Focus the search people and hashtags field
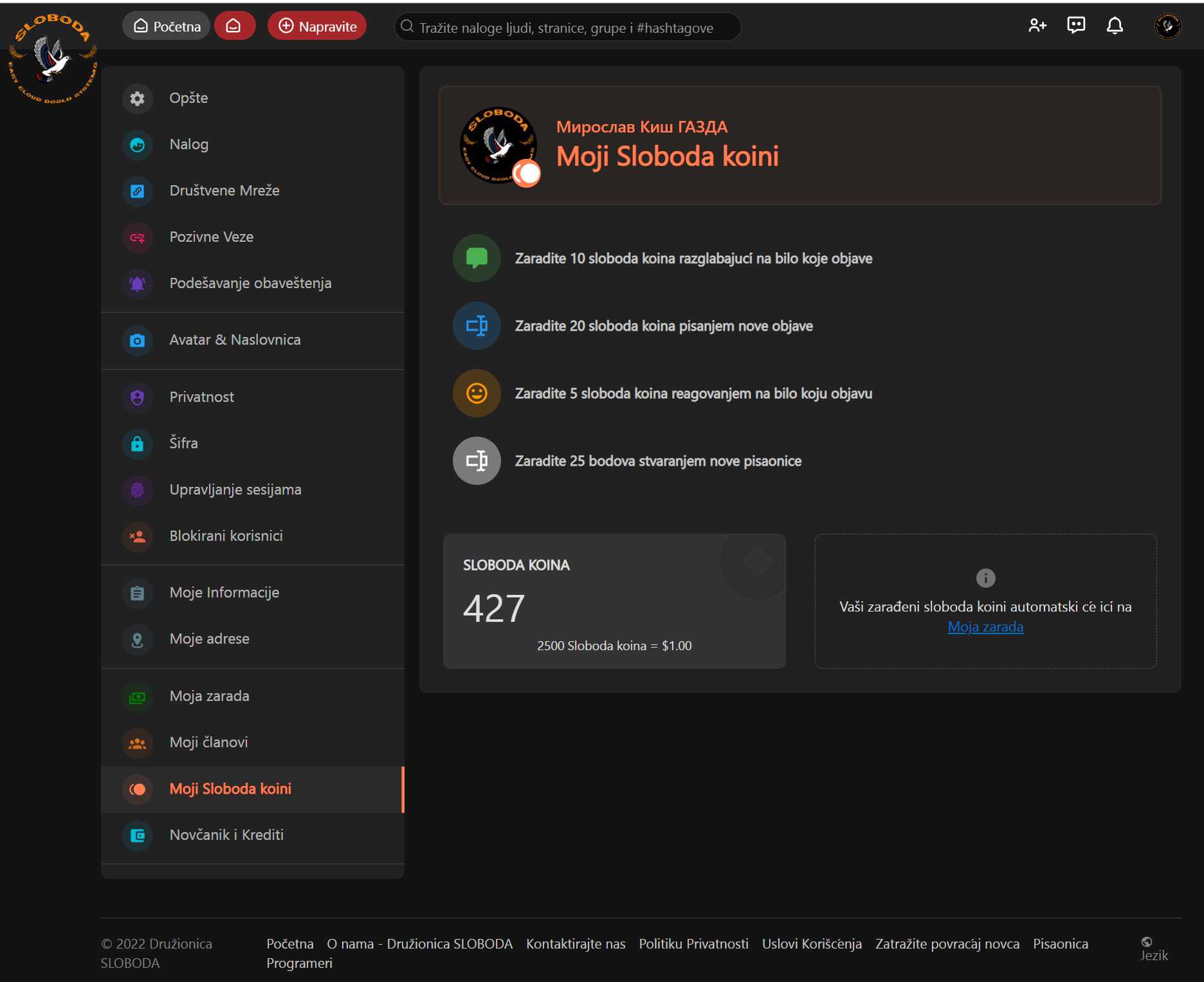 [567, 27]
